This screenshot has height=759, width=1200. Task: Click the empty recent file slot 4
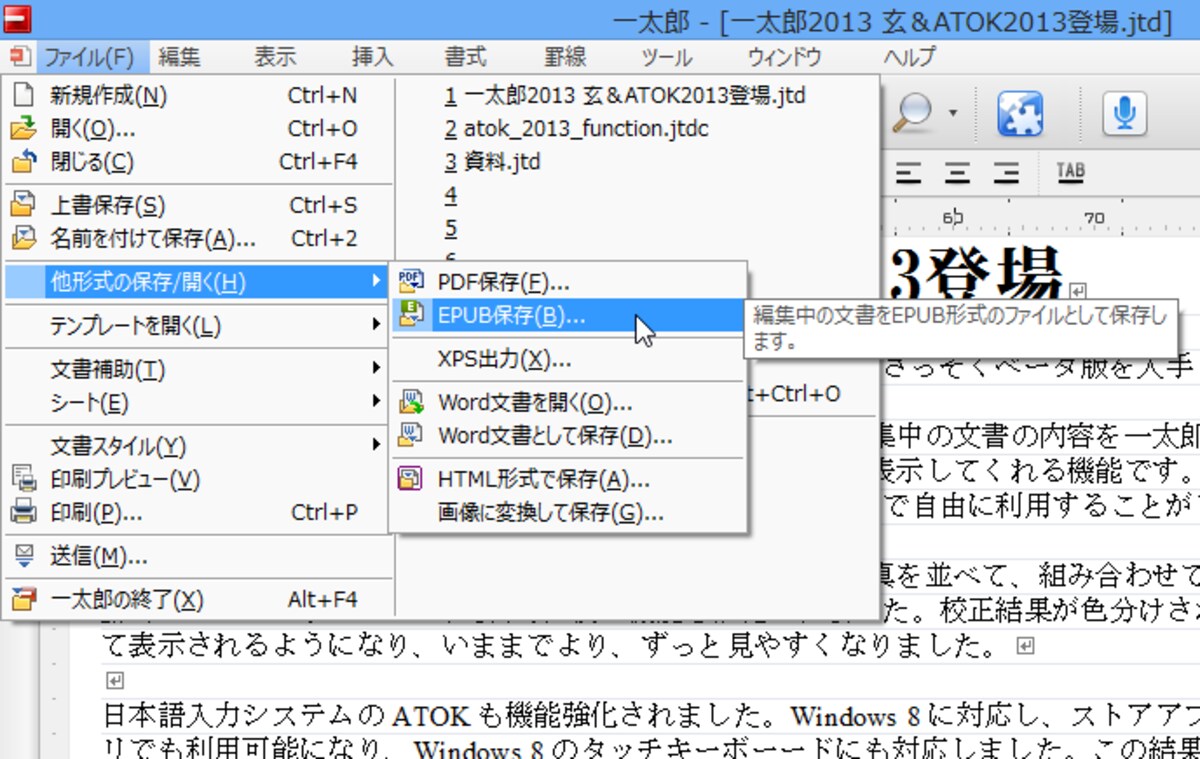(451, 195)
